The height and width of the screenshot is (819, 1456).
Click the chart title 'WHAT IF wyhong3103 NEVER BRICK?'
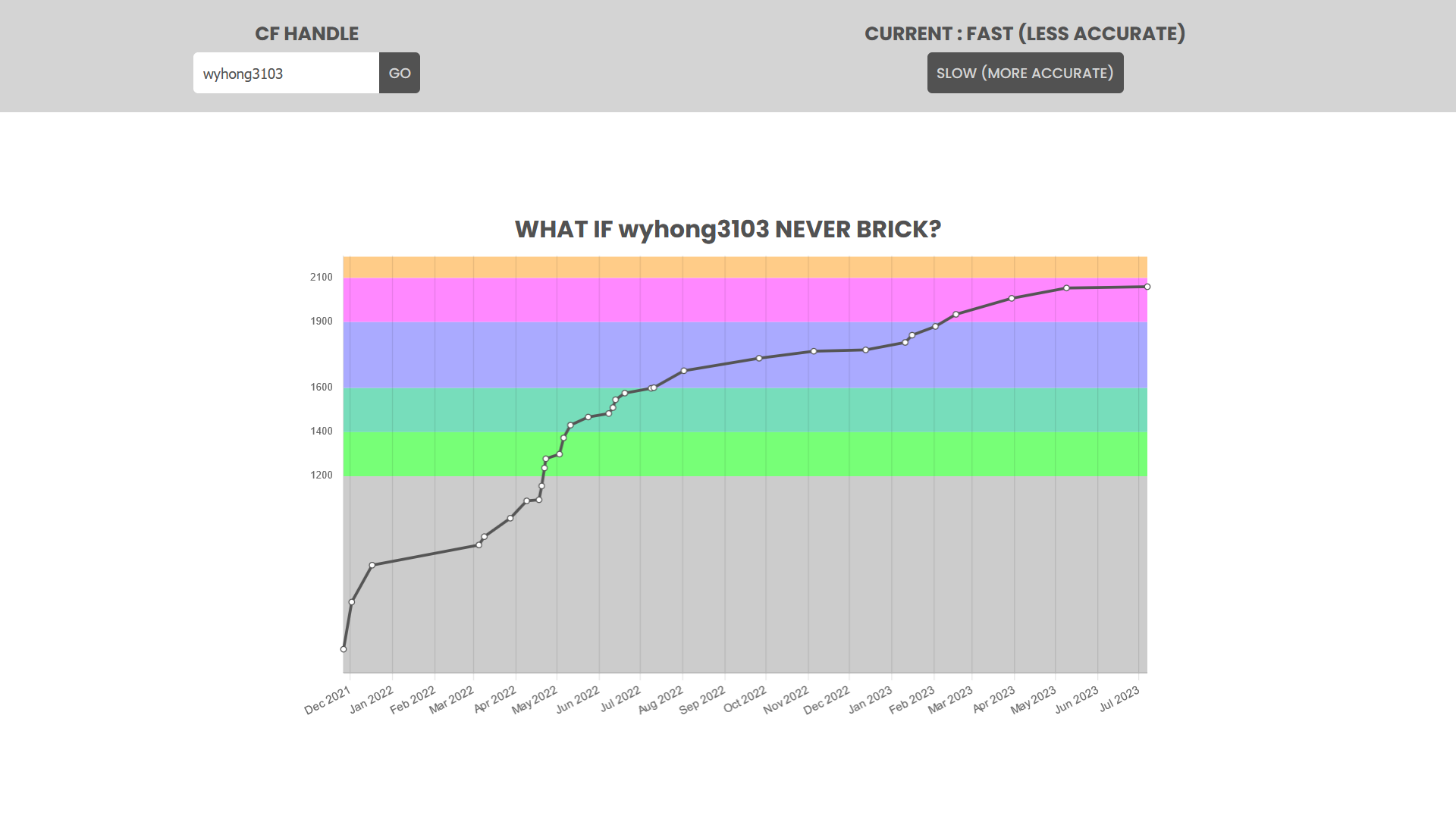tap(728, 229)
